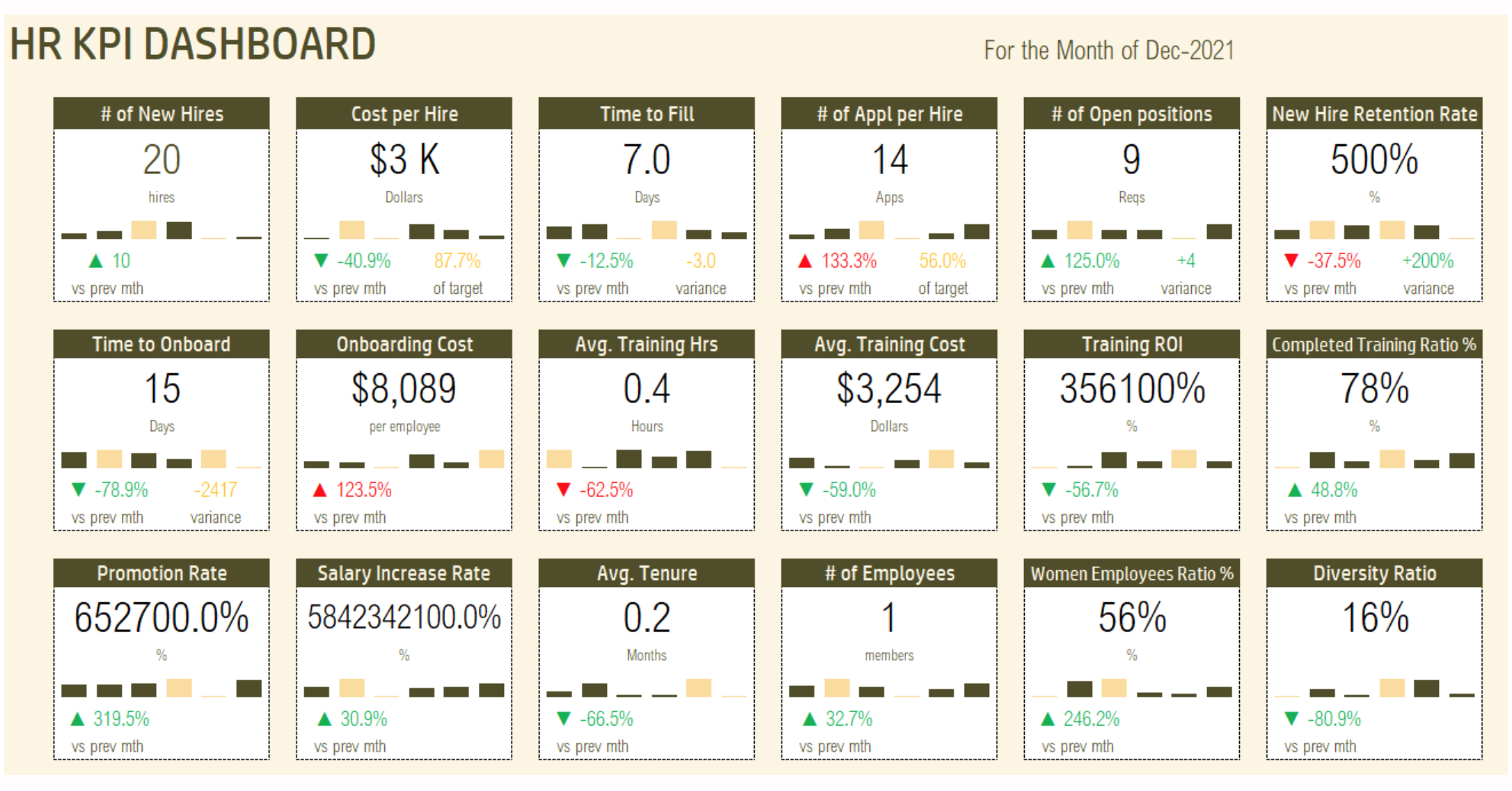Click the 16% Diversity Ratio value
Screen dimensions: 1512x791
tap(1374, 618)
